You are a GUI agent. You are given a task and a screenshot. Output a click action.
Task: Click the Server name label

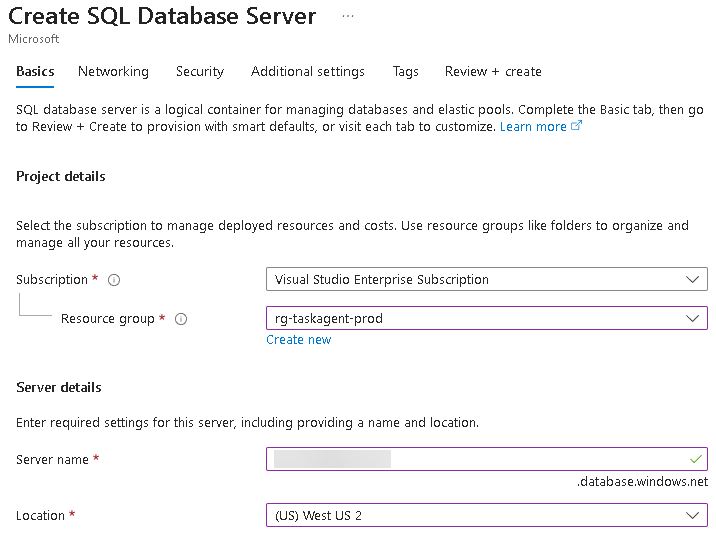click(52, 460)
